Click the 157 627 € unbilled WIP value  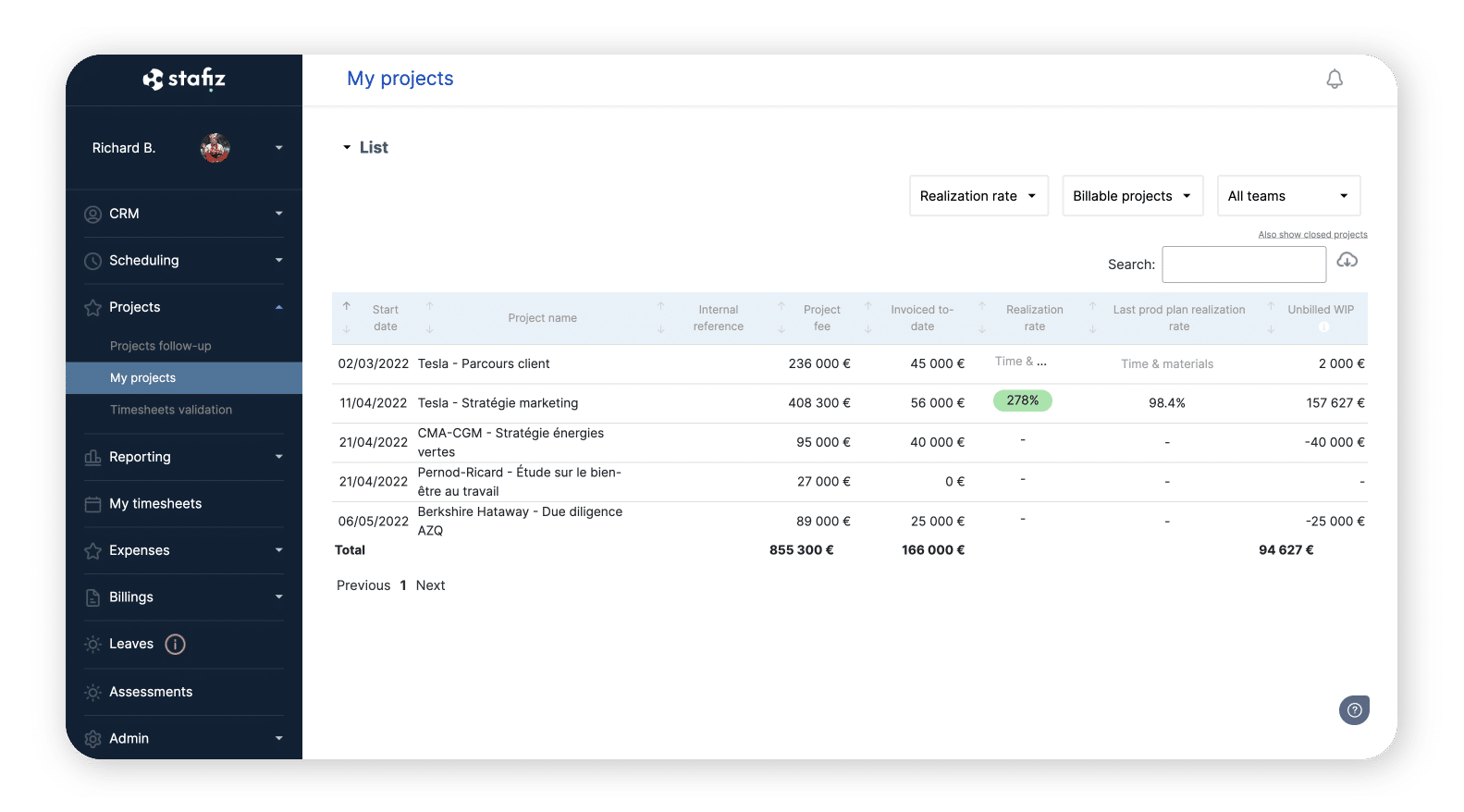(1335, 403)
